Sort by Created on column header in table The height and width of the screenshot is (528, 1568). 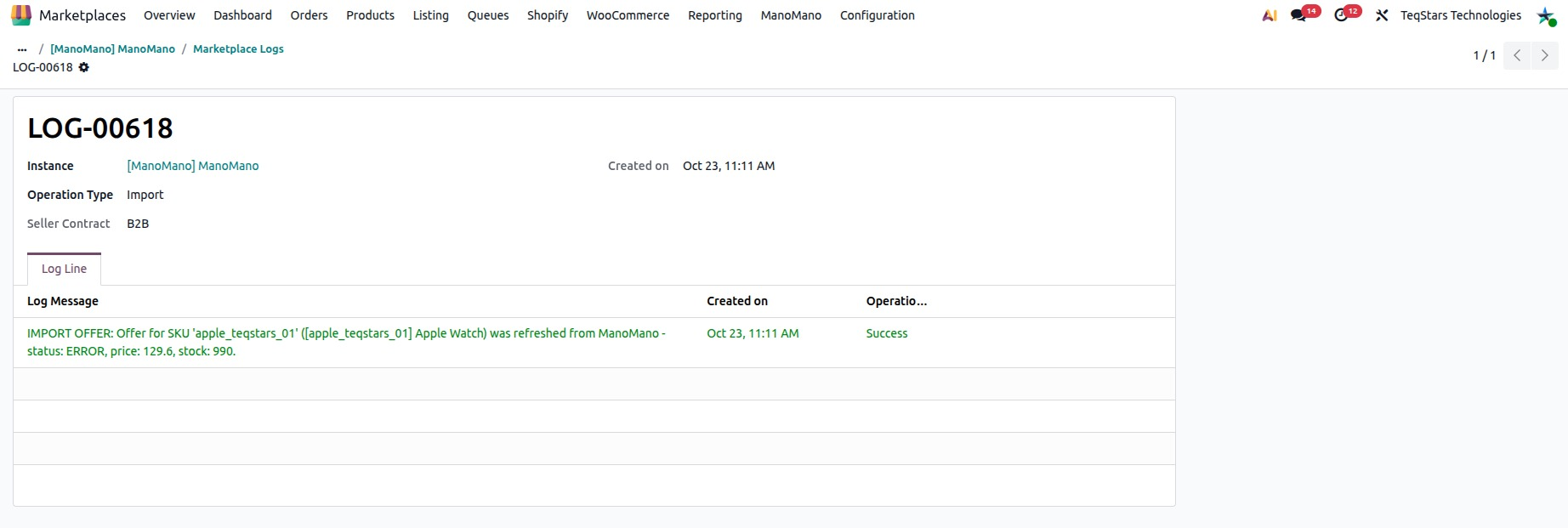pyautogui.click(x=737, y=301)
